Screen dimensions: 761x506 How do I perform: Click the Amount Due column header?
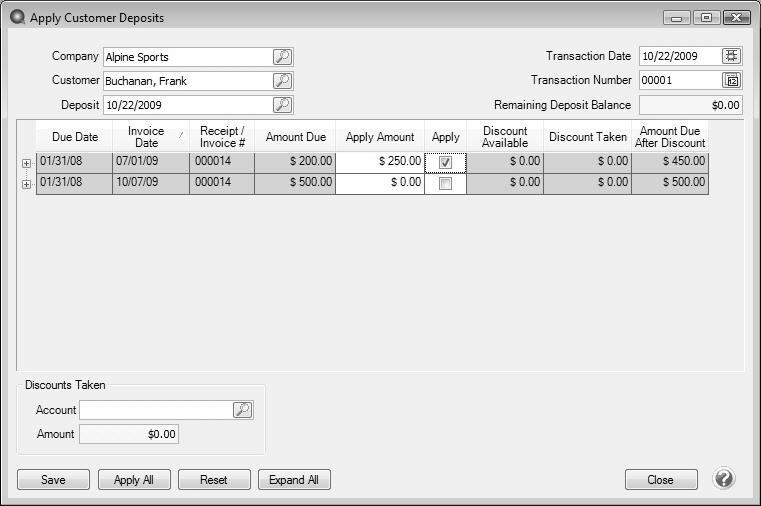pos(295,137)
